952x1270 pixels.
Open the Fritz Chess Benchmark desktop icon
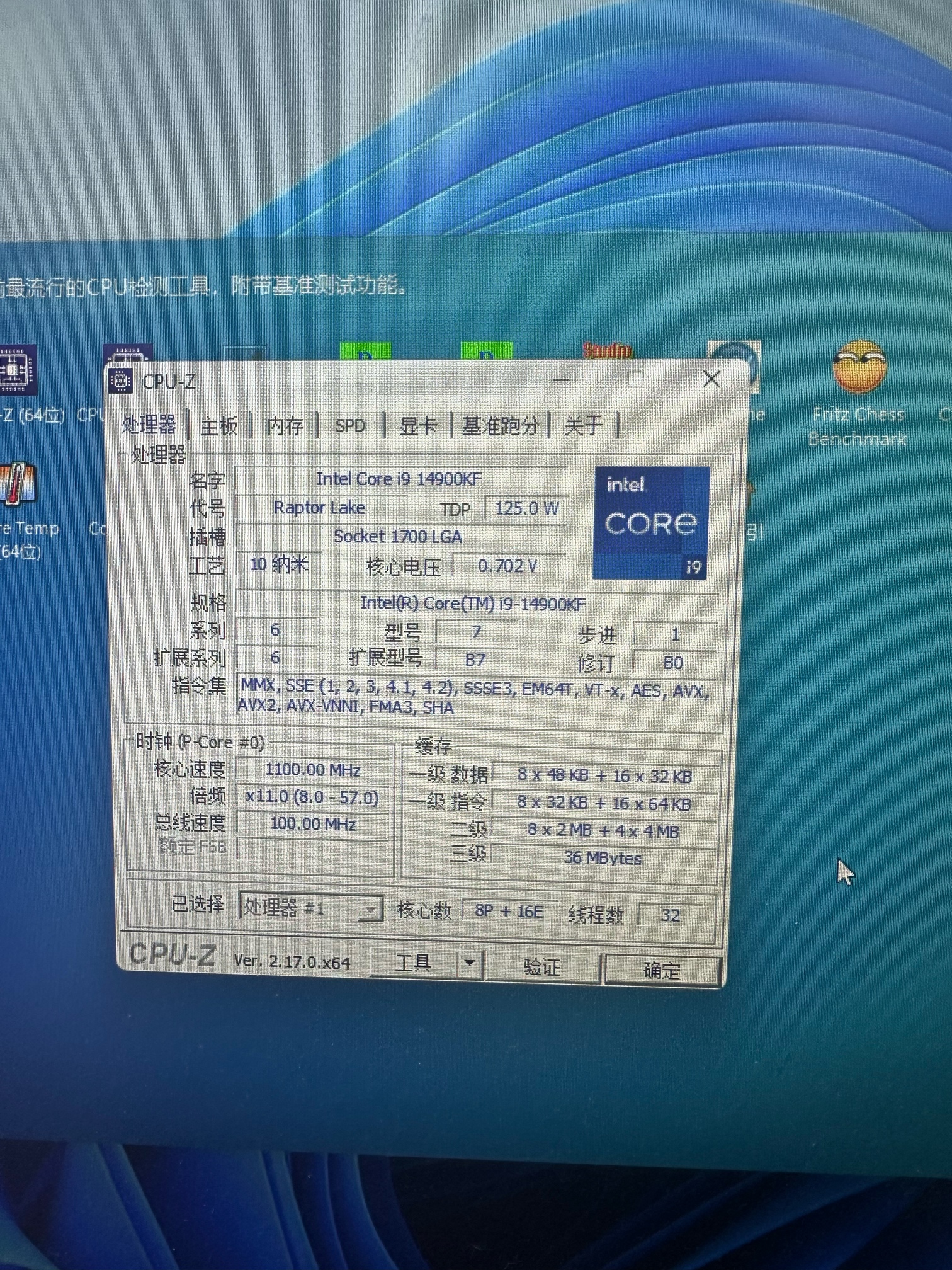(858, 368)
